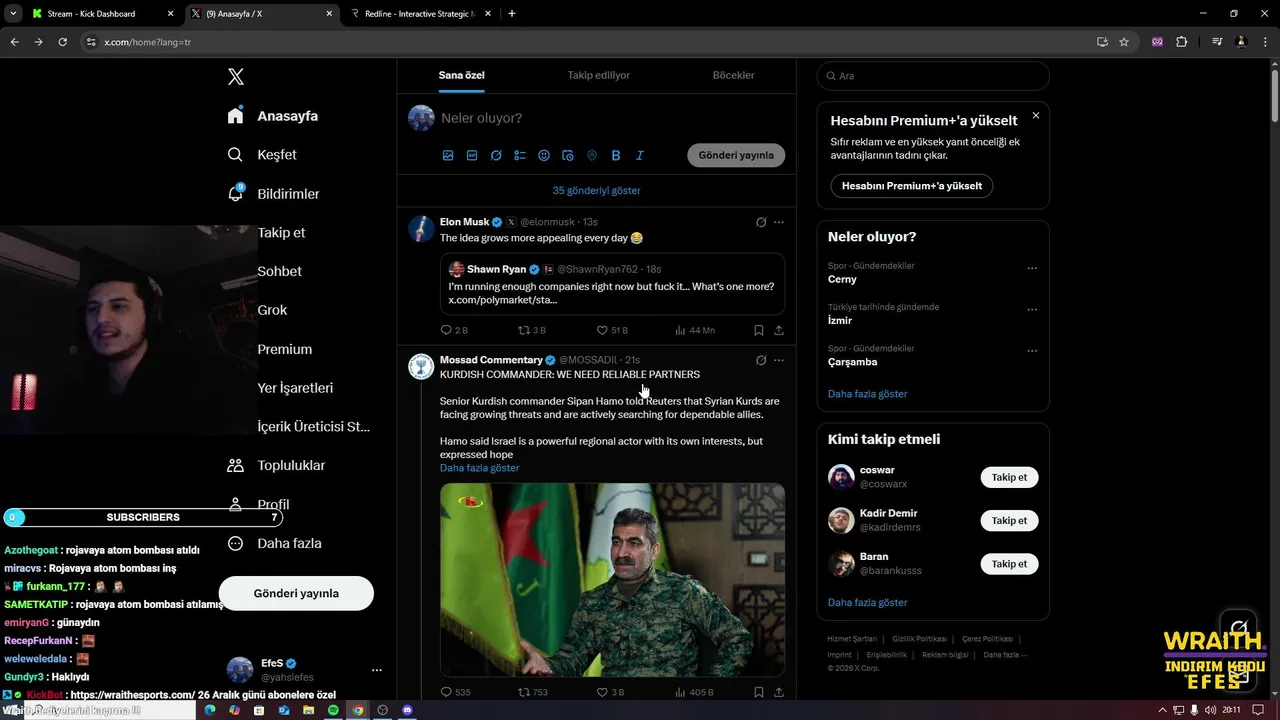1280x720 pixels.
Task: Open more options on Elon Musk post
Action: (779, 222)
